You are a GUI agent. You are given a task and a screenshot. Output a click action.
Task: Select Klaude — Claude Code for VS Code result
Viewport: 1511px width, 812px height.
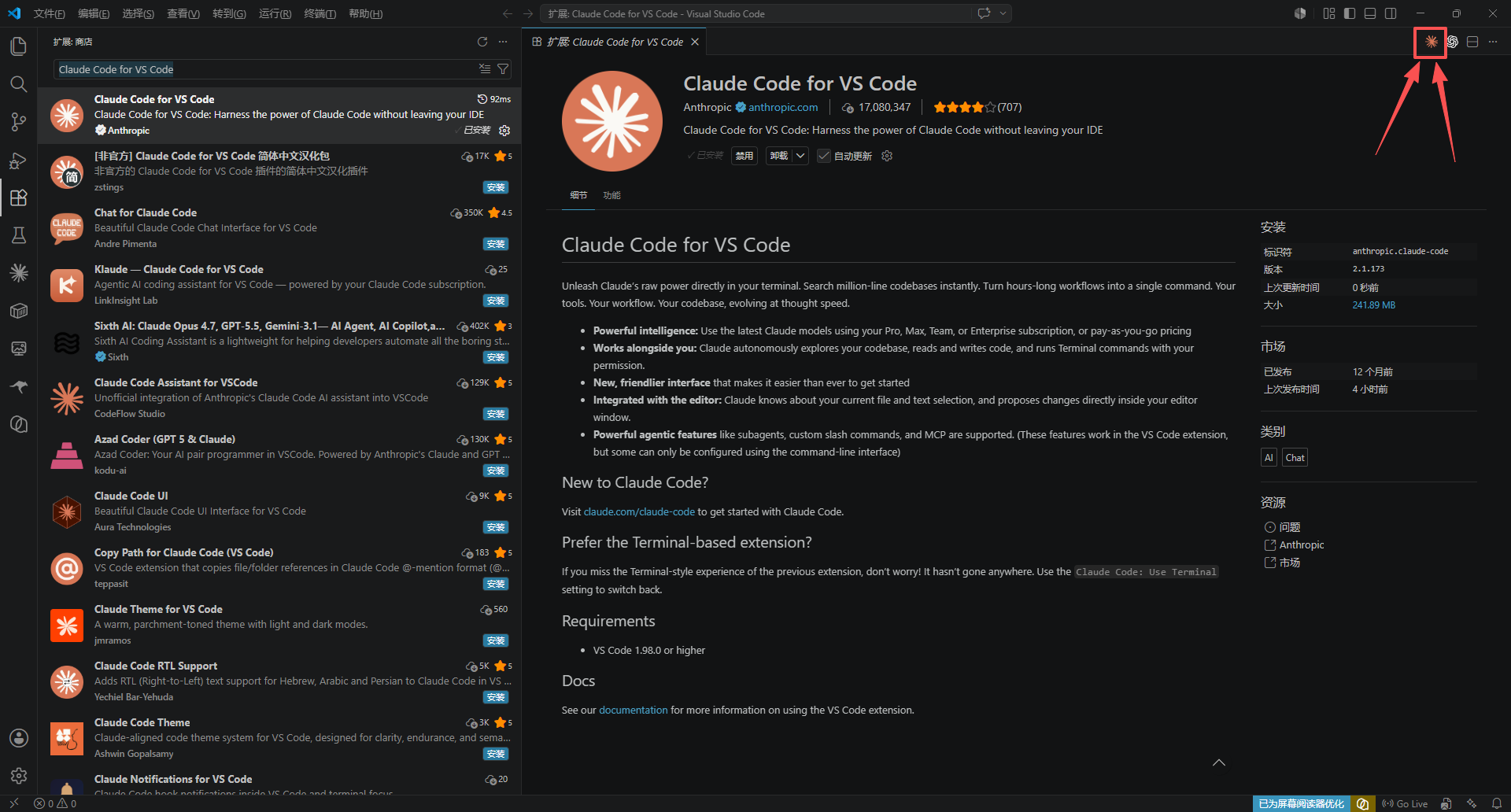279,285
